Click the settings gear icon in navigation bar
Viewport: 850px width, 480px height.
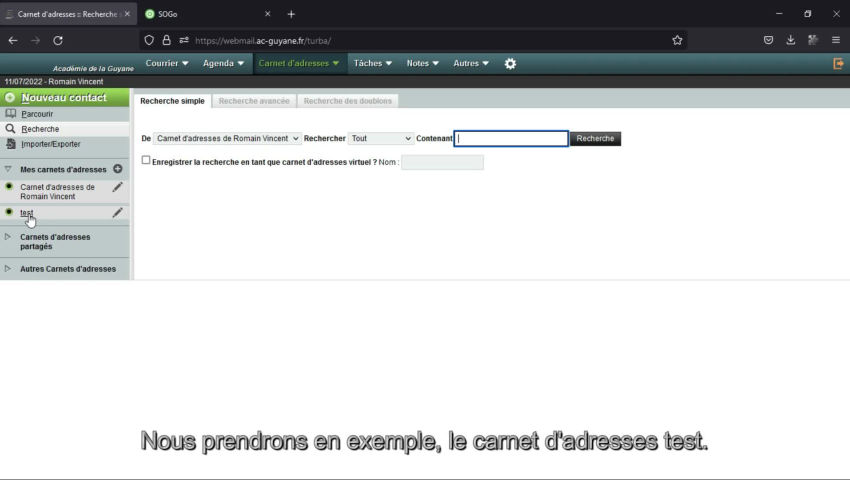(510, 63)
